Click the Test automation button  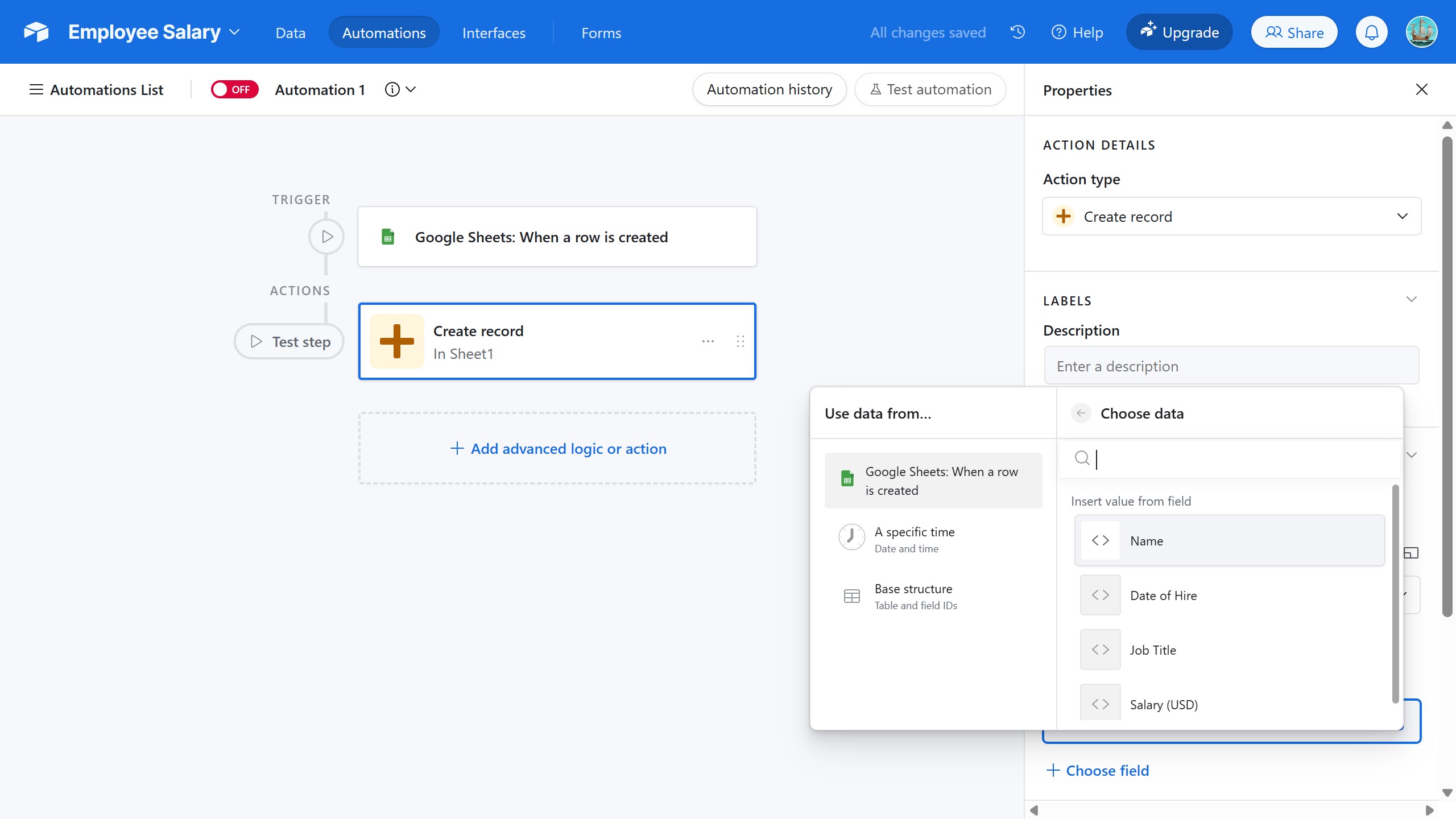tap(930, 89)
